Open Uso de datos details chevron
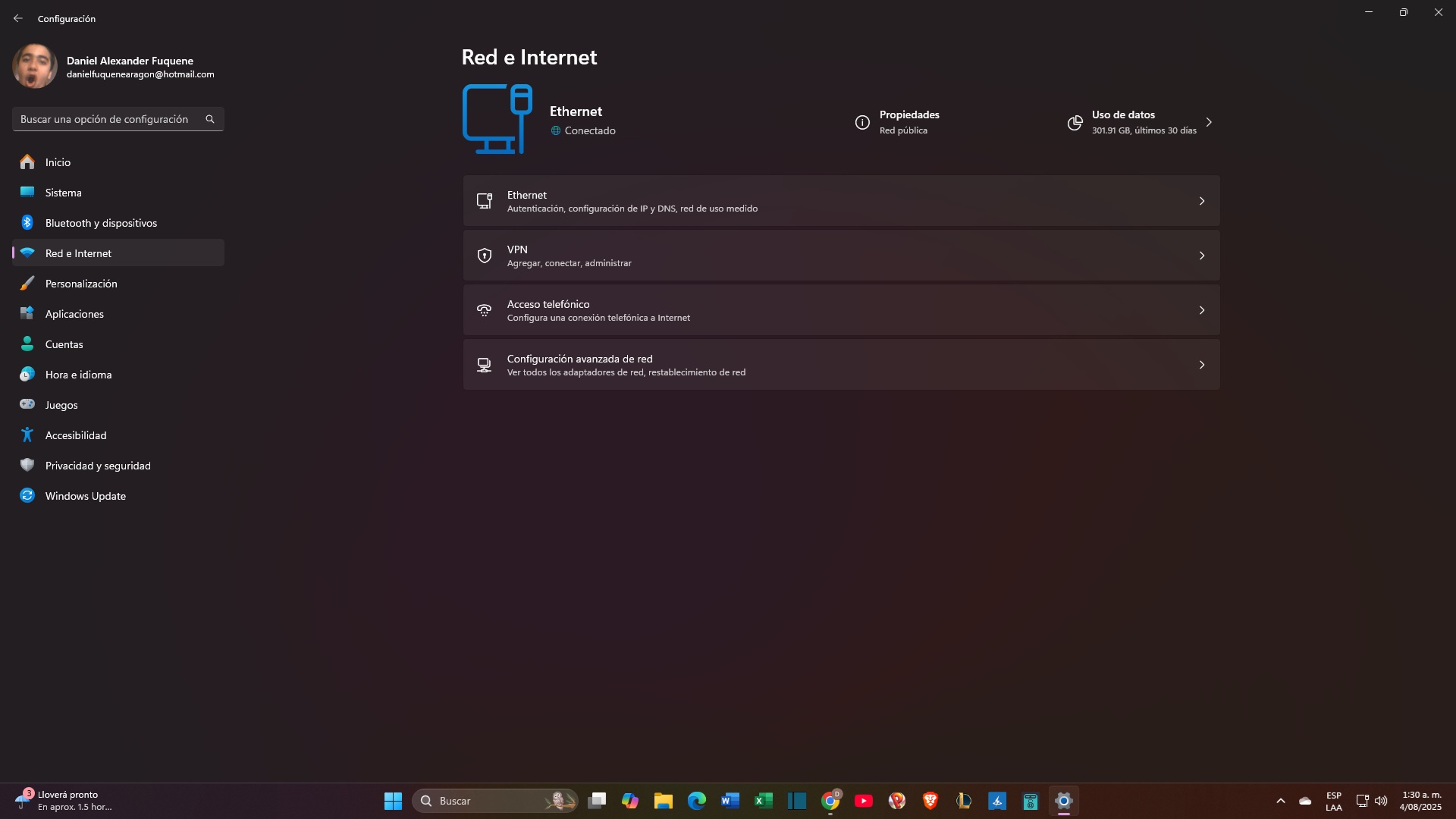The width and height of the screenshot is (1456, 819). 1209,122
